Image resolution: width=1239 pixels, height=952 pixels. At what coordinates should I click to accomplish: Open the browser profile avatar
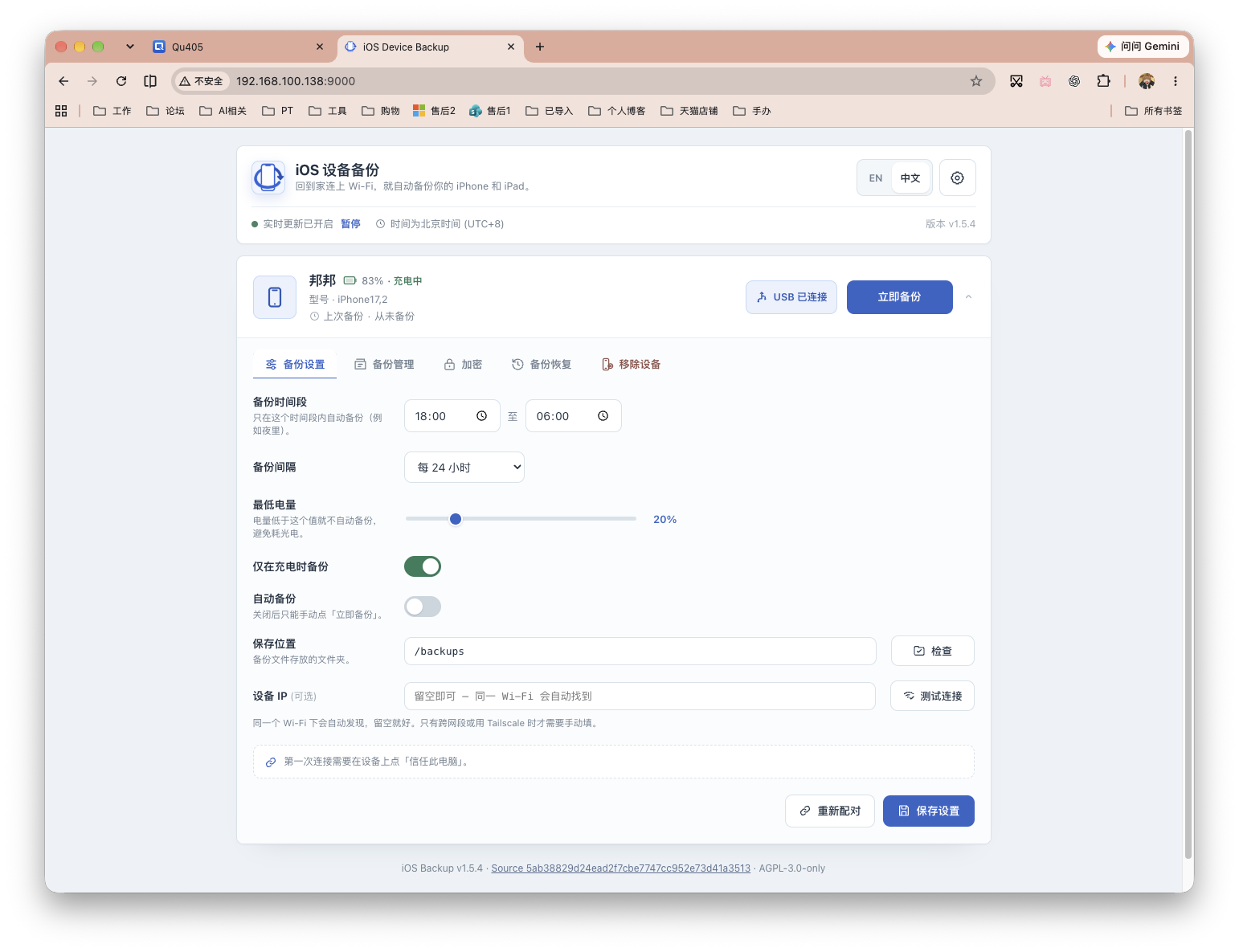click(x=1147, y=81)
